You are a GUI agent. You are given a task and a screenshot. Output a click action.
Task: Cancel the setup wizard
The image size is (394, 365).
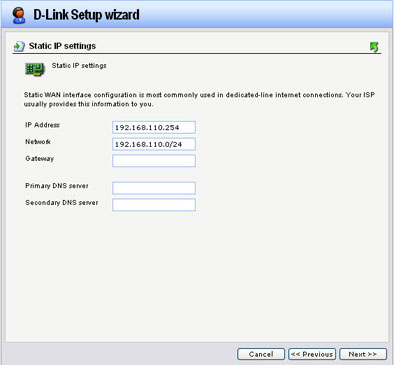click(x=261, y=354)
